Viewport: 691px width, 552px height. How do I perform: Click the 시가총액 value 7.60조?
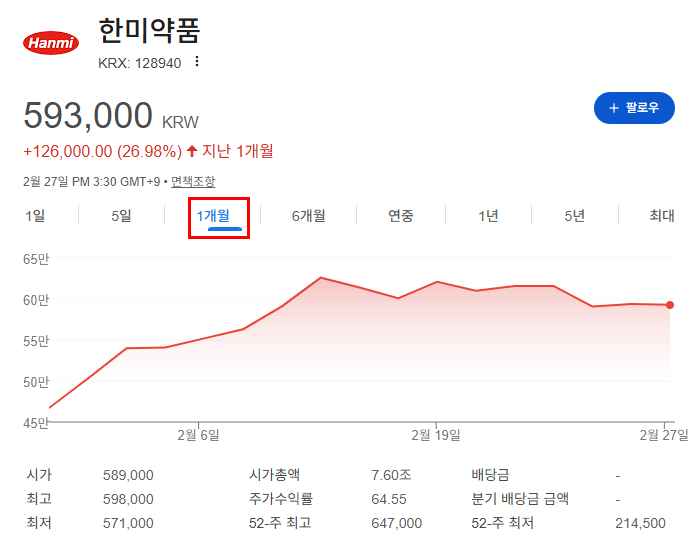click(x=391, y=475)
